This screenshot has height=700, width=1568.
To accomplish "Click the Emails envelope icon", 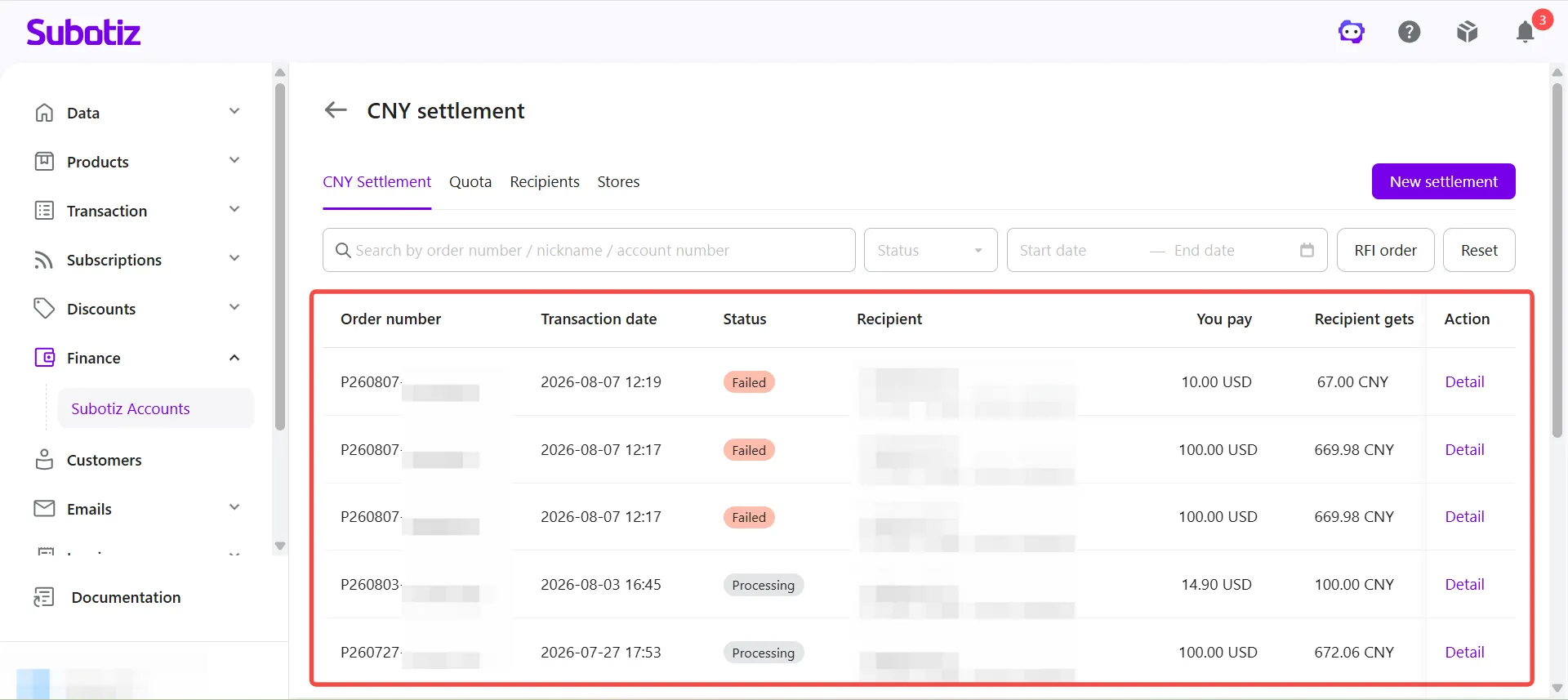I will pos(44,509).
